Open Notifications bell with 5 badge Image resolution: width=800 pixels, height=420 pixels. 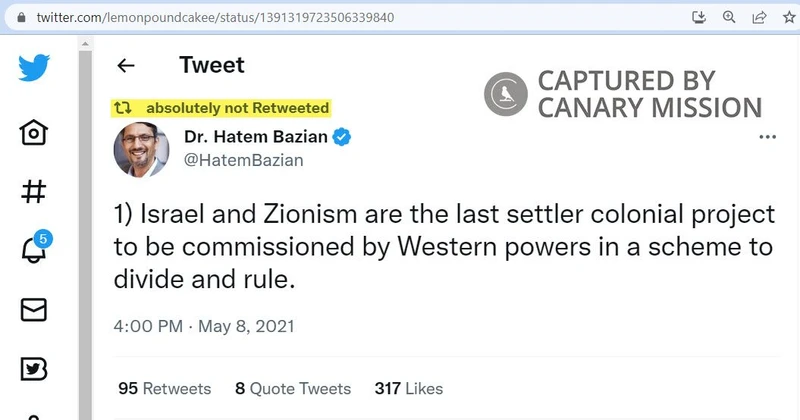pyautogui.click(x=33, y=251)
